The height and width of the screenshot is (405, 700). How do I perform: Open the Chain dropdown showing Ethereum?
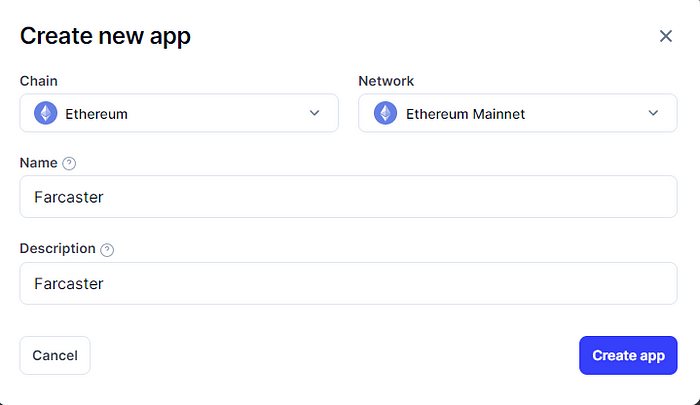(x=179, y=113)
